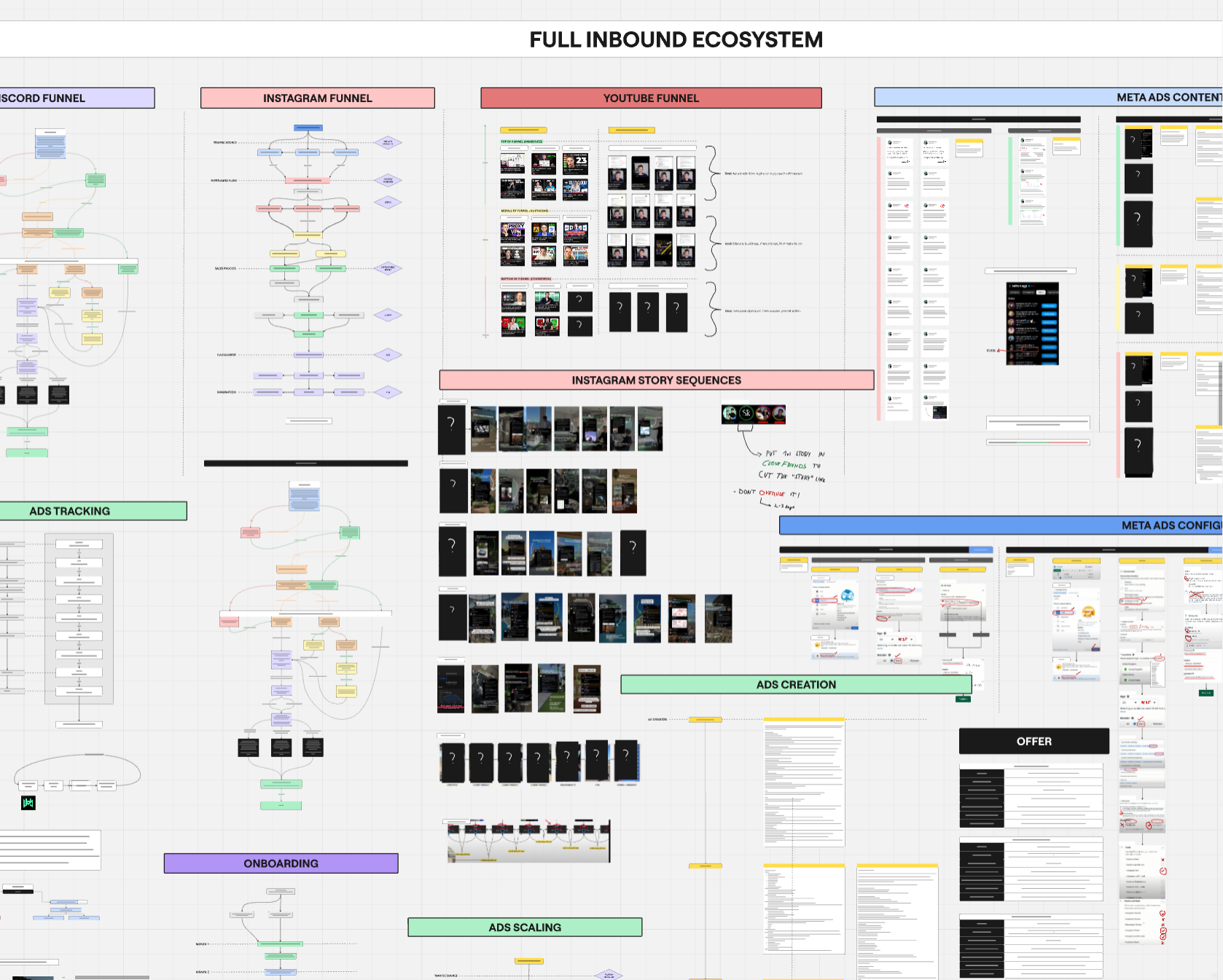Click the black OFFER banner
Image resolution: width=1223 pixels, height=980 pixels.
point(1034,741)
